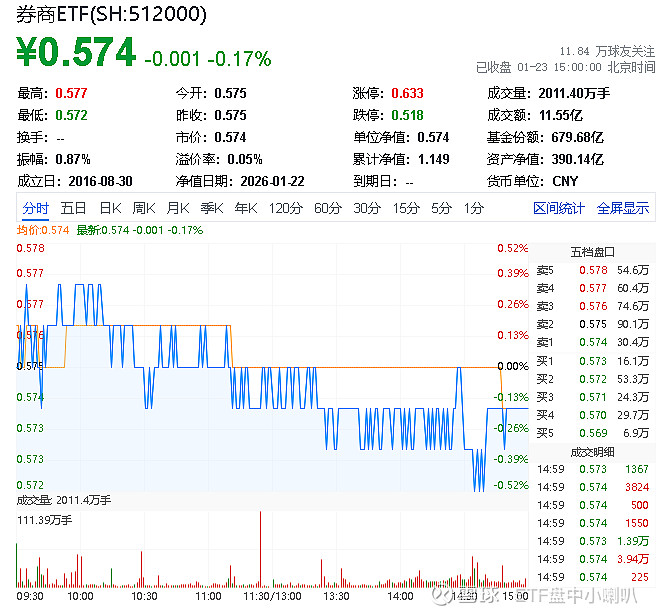Image resolution: width=656 pixels, height=615 pixels.
Task: Open 区间统计 range statistics
Action: click(x=559, y=208)
